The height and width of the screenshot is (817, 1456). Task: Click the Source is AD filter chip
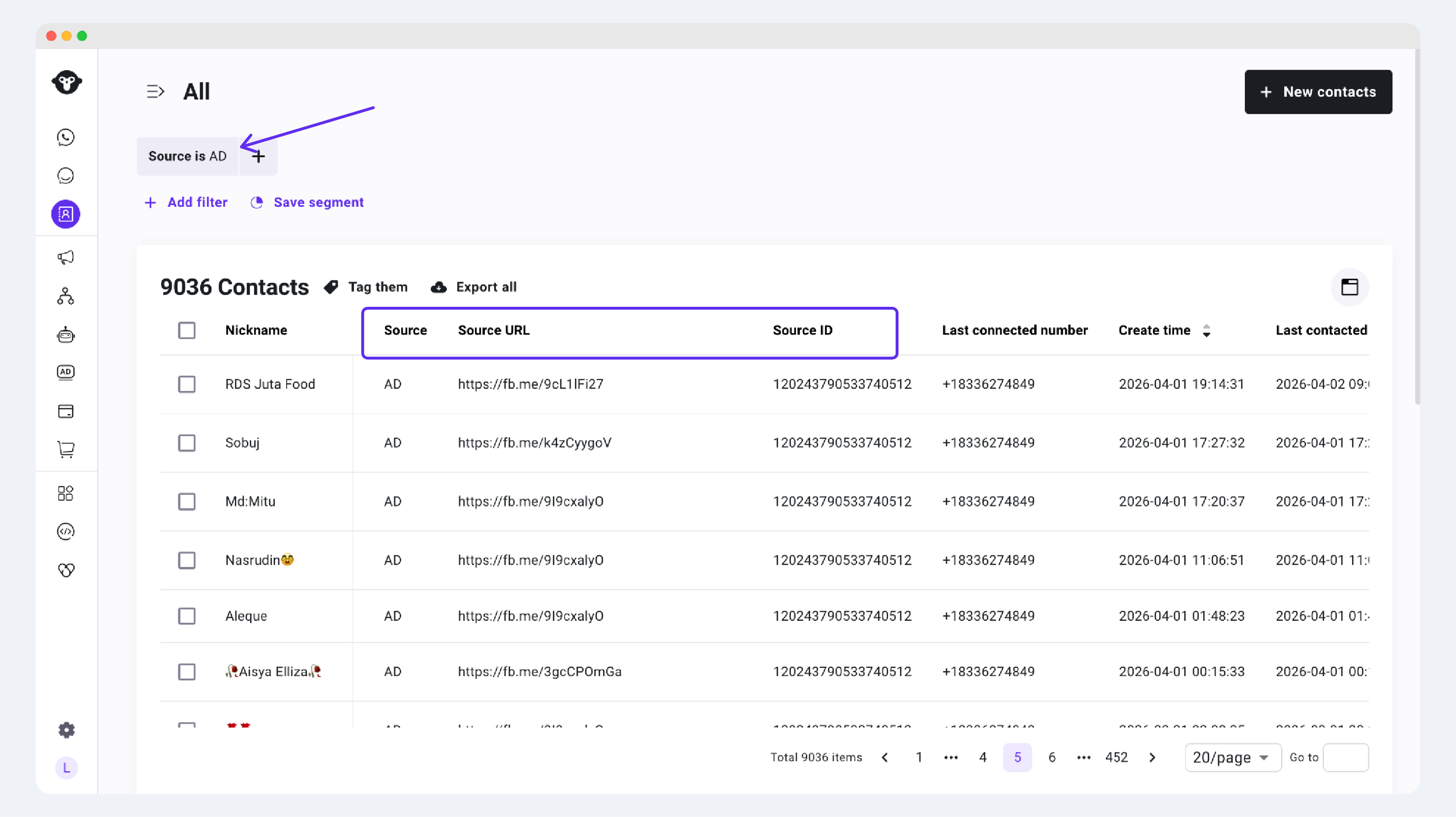[x=187, y=156]
